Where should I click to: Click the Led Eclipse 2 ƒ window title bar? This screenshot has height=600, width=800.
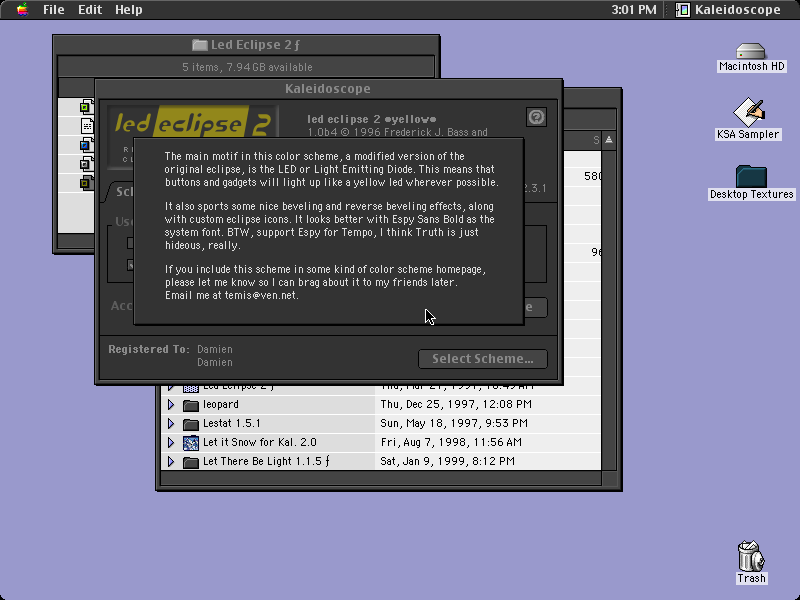246,45
